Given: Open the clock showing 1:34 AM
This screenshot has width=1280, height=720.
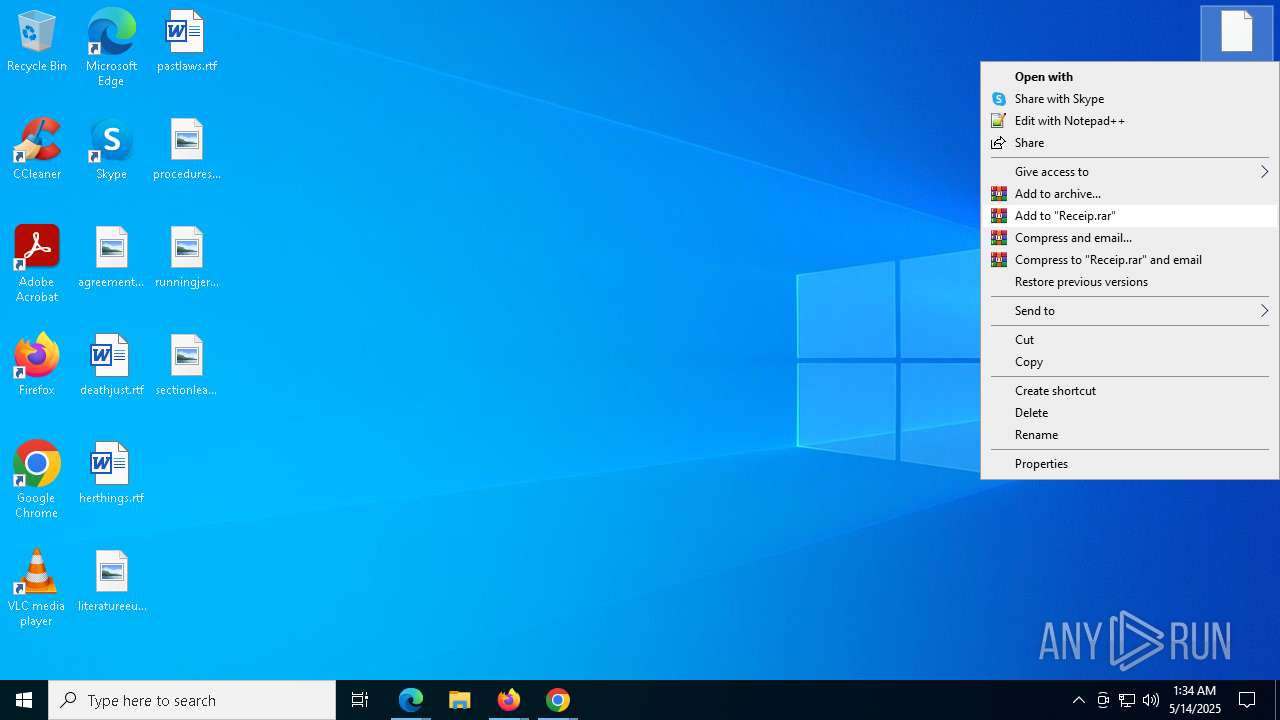Looking at the screenshot, I should tap(1195, 700).
